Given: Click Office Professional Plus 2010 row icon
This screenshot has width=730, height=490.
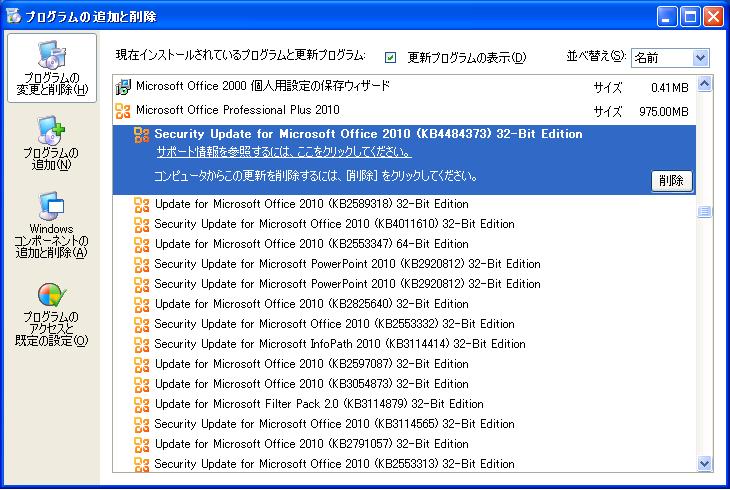Looking at the screenshot, I should tap(123, 111).
